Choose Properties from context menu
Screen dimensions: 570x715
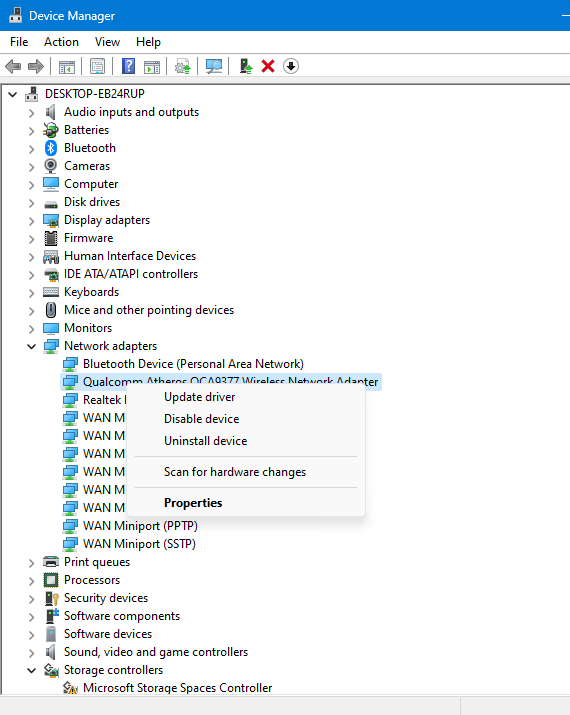245,503
